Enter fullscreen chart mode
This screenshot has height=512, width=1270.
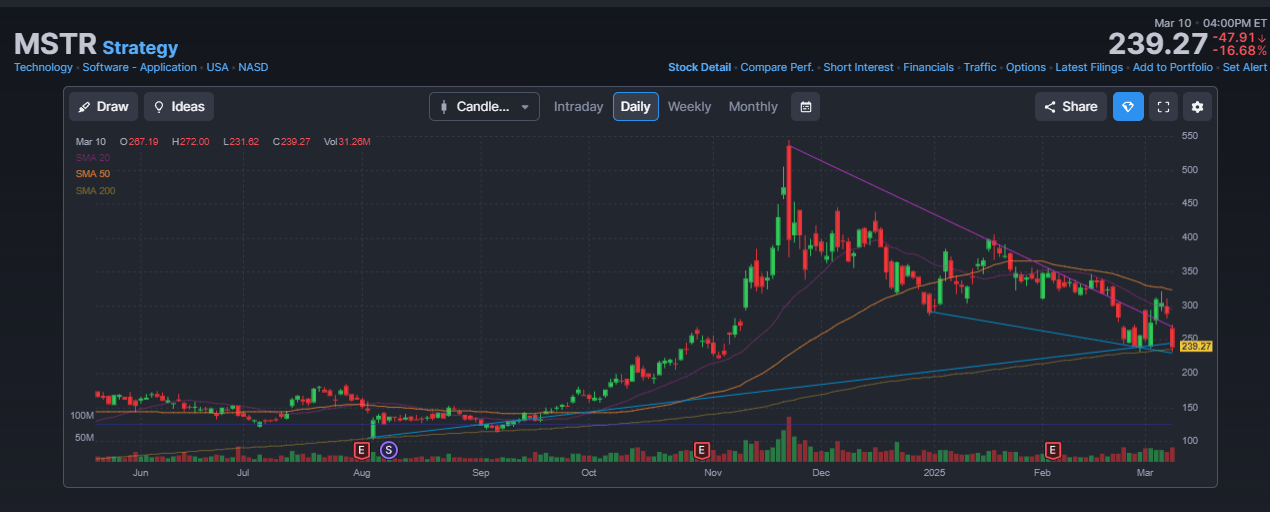(x=1163, y=107)
